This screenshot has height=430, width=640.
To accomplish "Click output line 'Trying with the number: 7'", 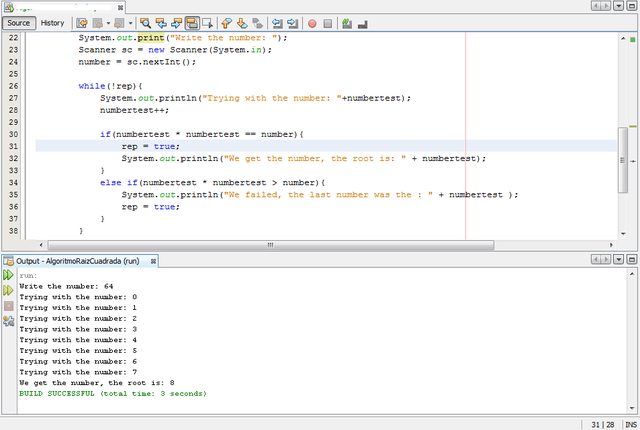I will [x=78, y=372].
